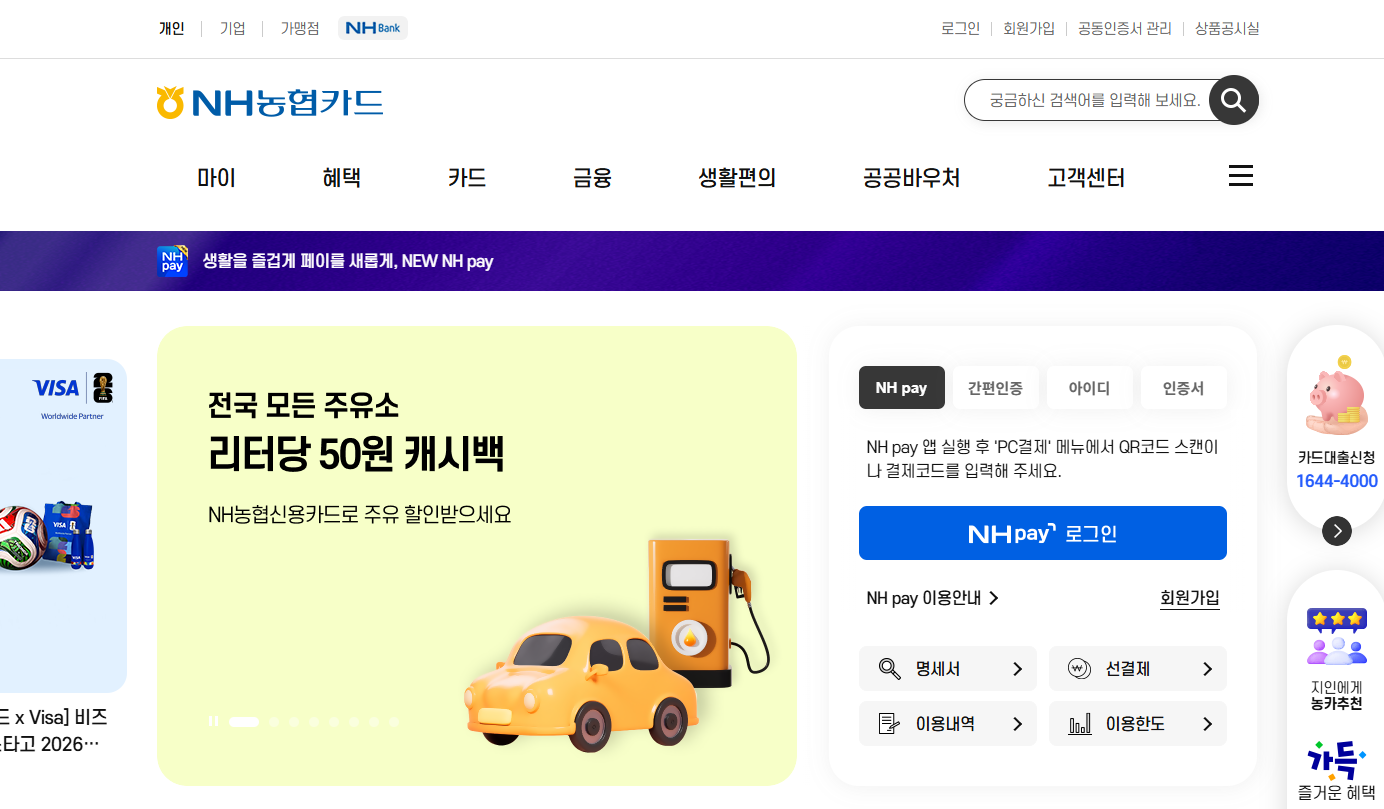
Task: Click the piggy bank 카드대출신청 icon
Action: pyautogui.click(x=1337, y=395)
